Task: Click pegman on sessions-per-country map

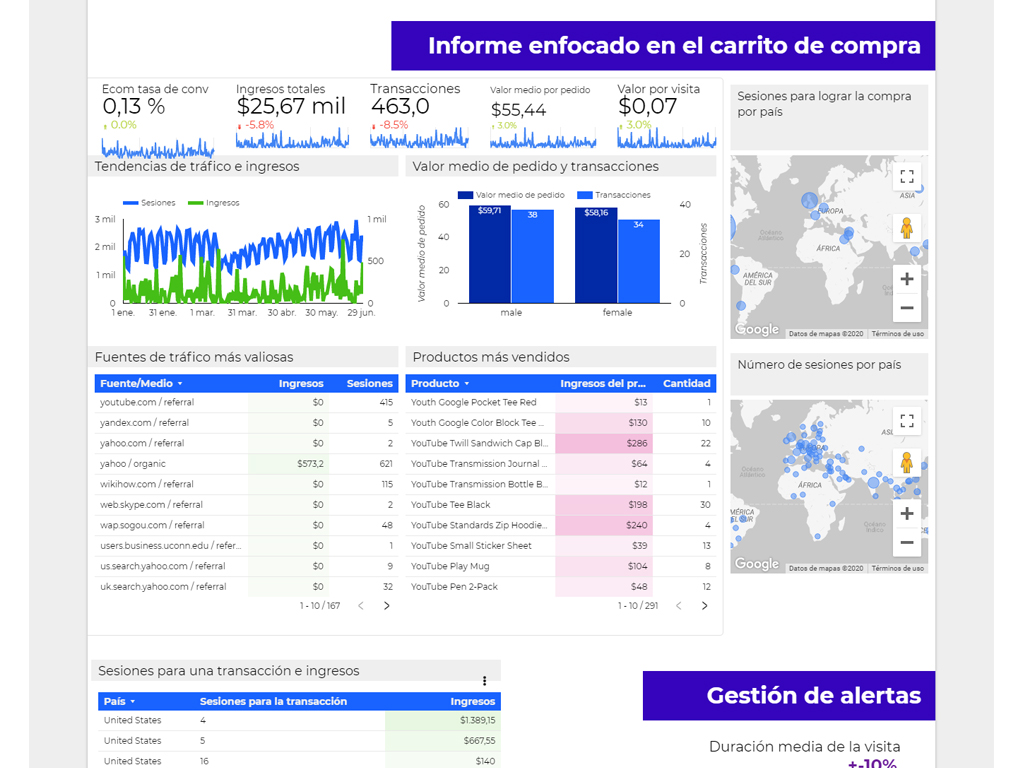Action: point(906,463)
